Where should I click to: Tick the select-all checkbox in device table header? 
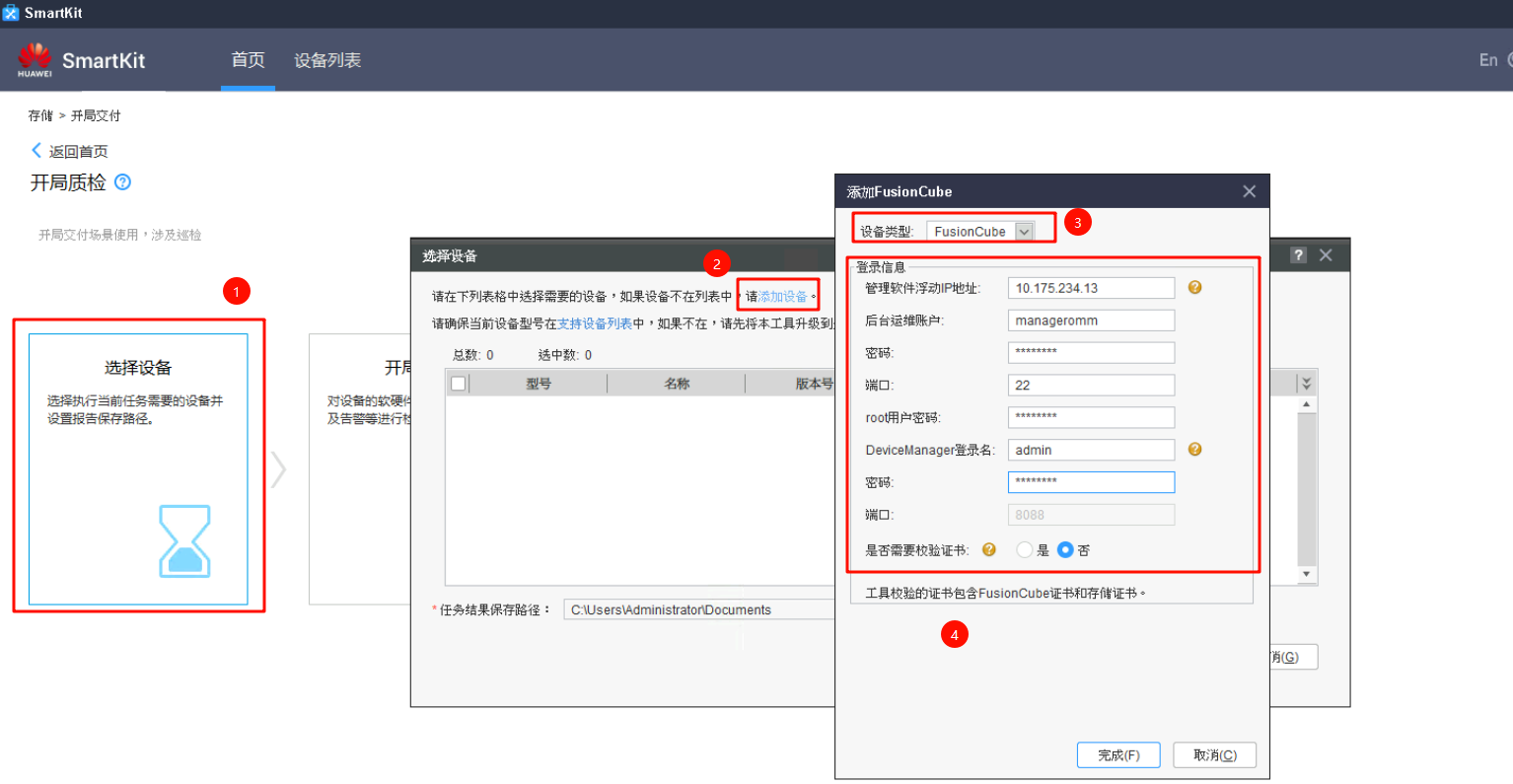click(458, 384)
